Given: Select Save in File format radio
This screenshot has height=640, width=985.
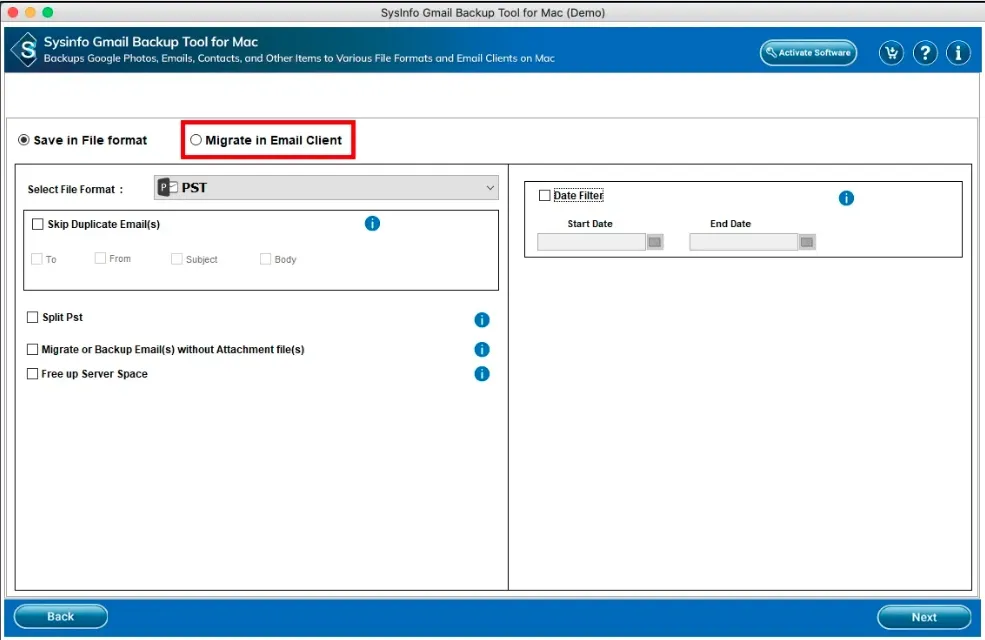Looking at the screenshot, I should pos(24,140).
